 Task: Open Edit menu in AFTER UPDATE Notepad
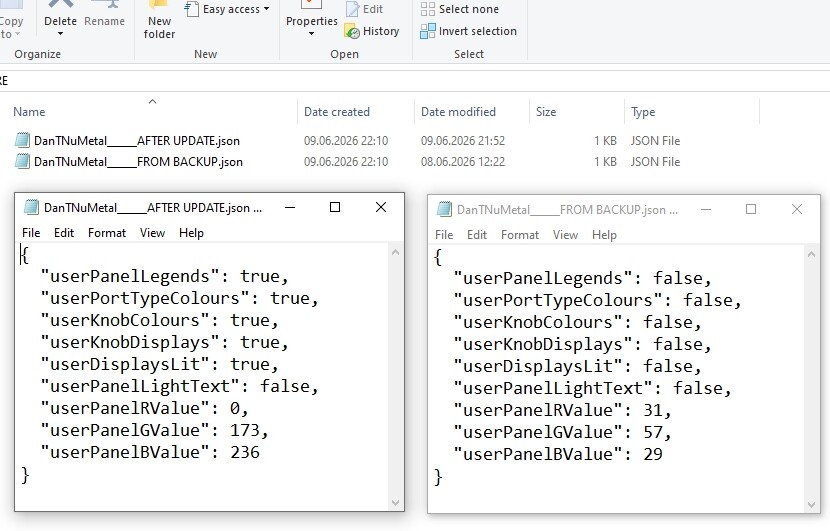pos(64,233)
